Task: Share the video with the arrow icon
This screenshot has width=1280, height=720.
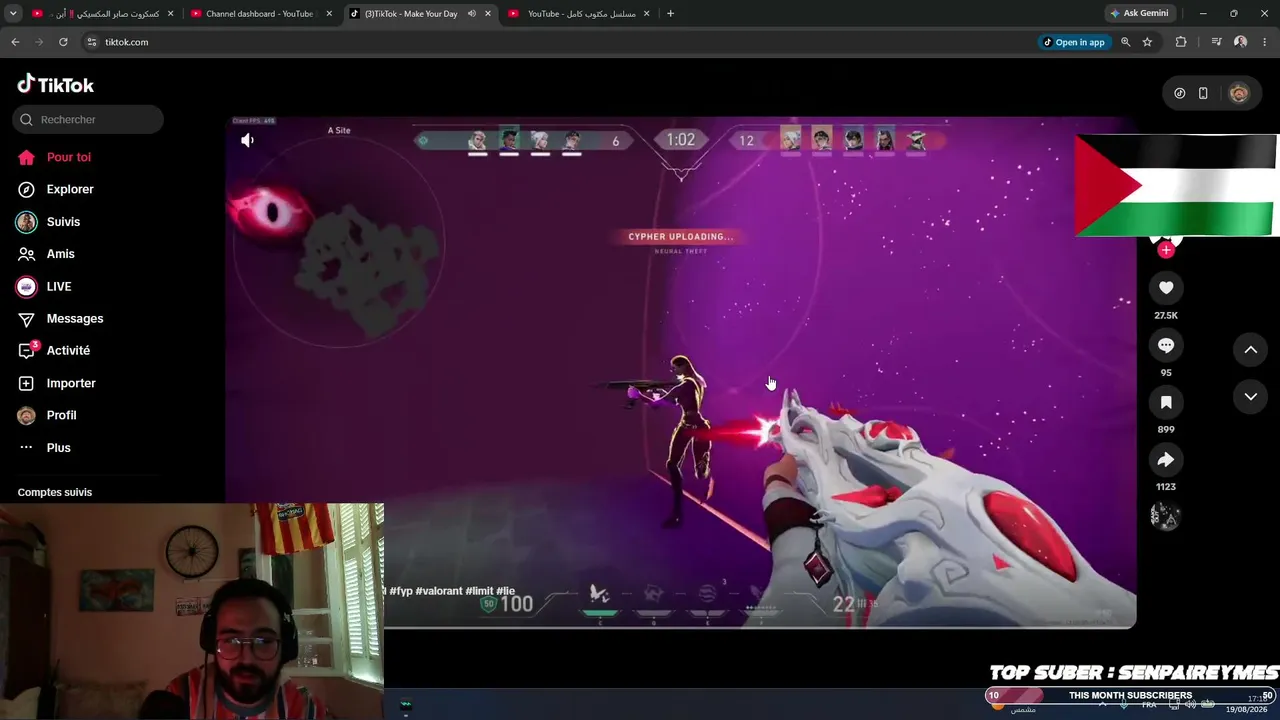Action: (1166, 460)
